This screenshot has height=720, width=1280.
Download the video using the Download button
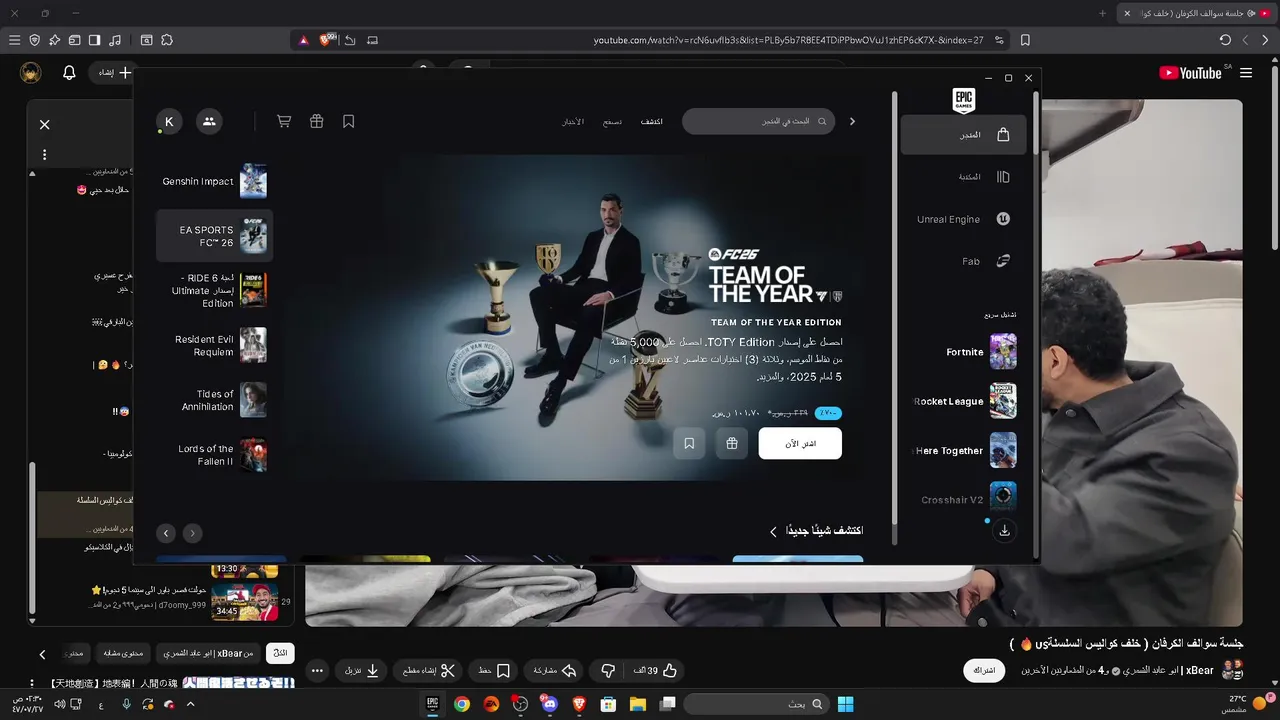(x=363, y=670)
